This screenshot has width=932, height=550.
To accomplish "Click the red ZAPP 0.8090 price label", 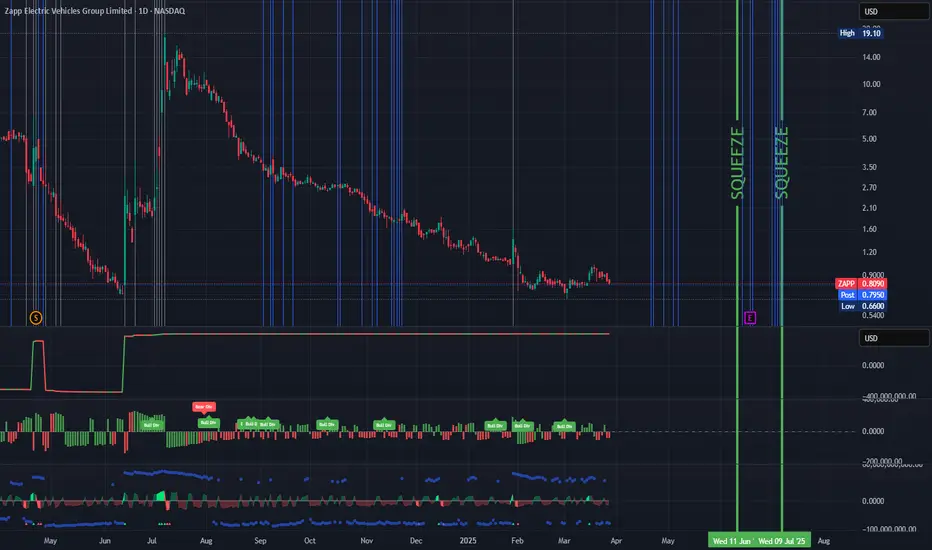I will [861, 284].
